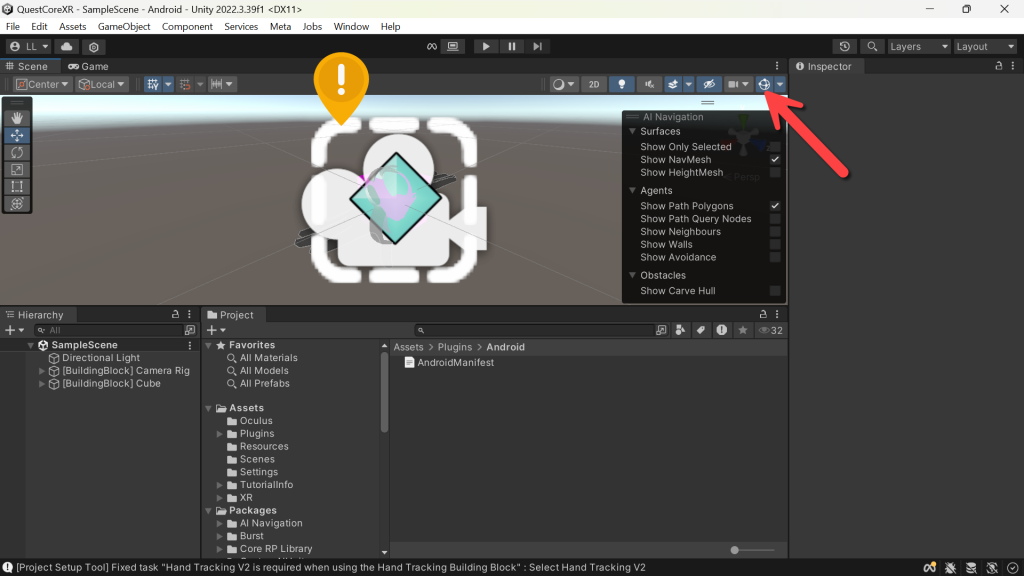Open the draw mode dropdown

click(x=563, y=84)
